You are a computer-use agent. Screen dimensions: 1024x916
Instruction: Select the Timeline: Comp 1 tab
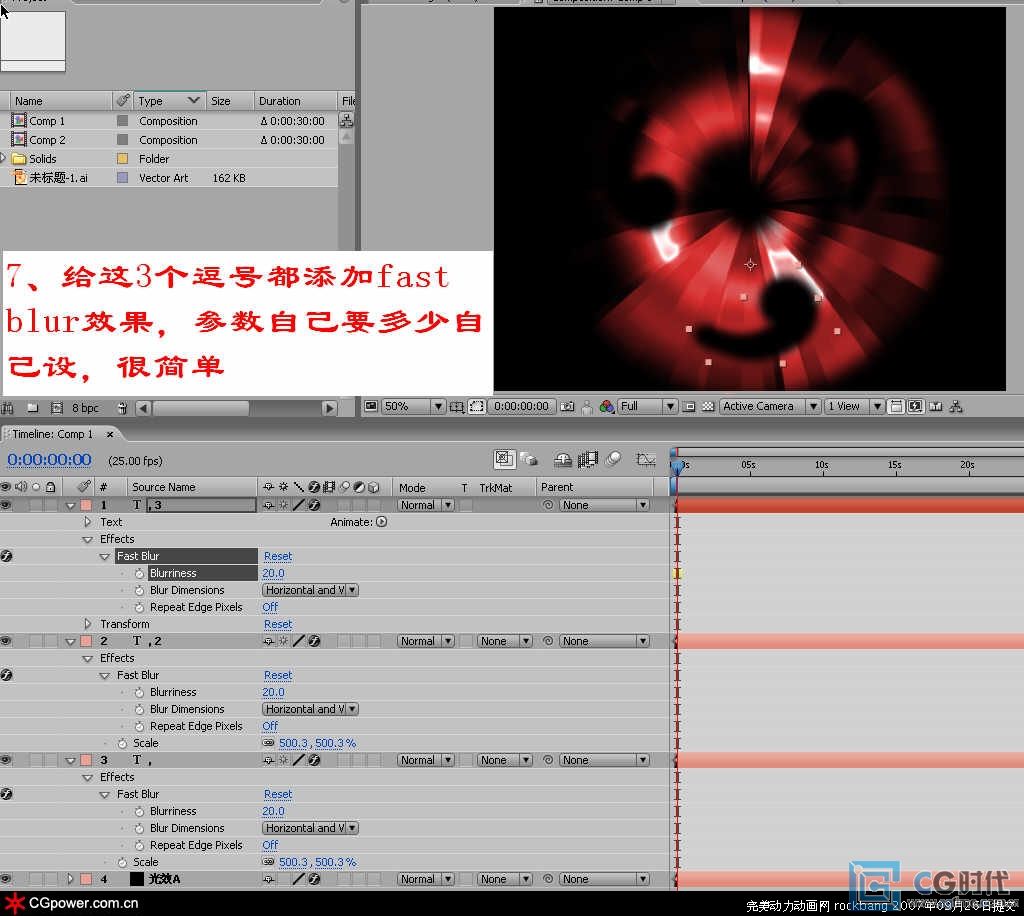point(52,434)
